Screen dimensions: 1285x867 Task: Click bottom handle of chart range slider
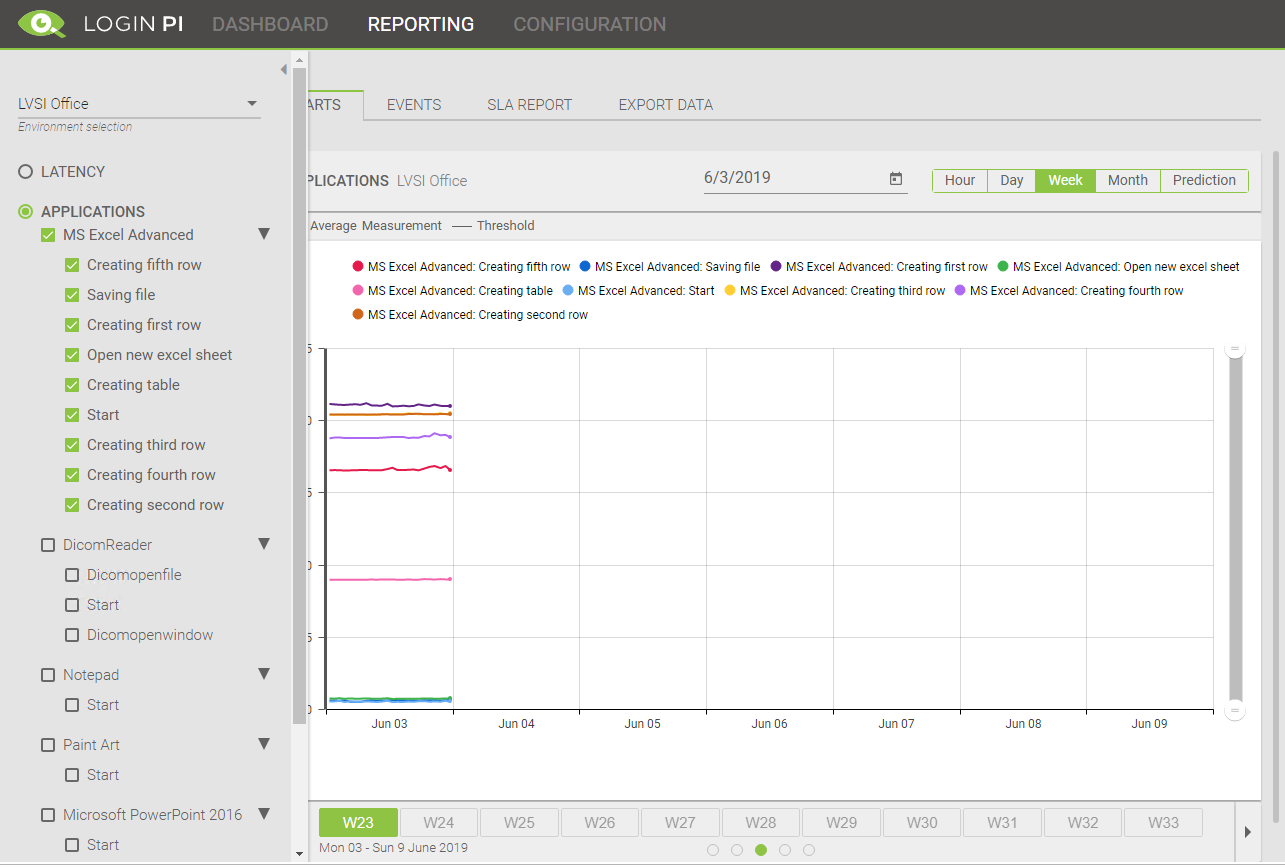[1235, 710]
